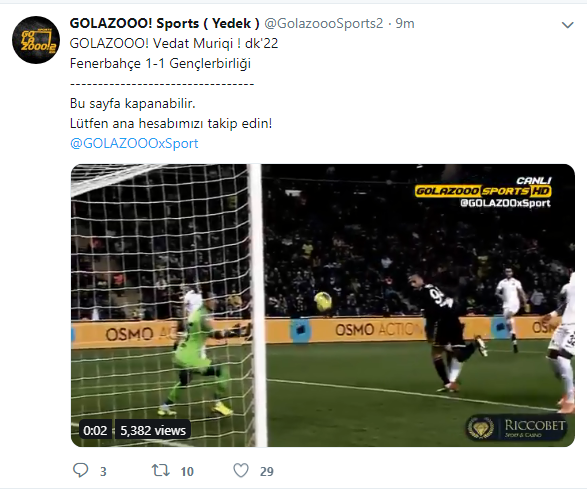This screenshot has height=489, width=587.
Task: Click the like count number 29
Action: click(x=267, y=471)
